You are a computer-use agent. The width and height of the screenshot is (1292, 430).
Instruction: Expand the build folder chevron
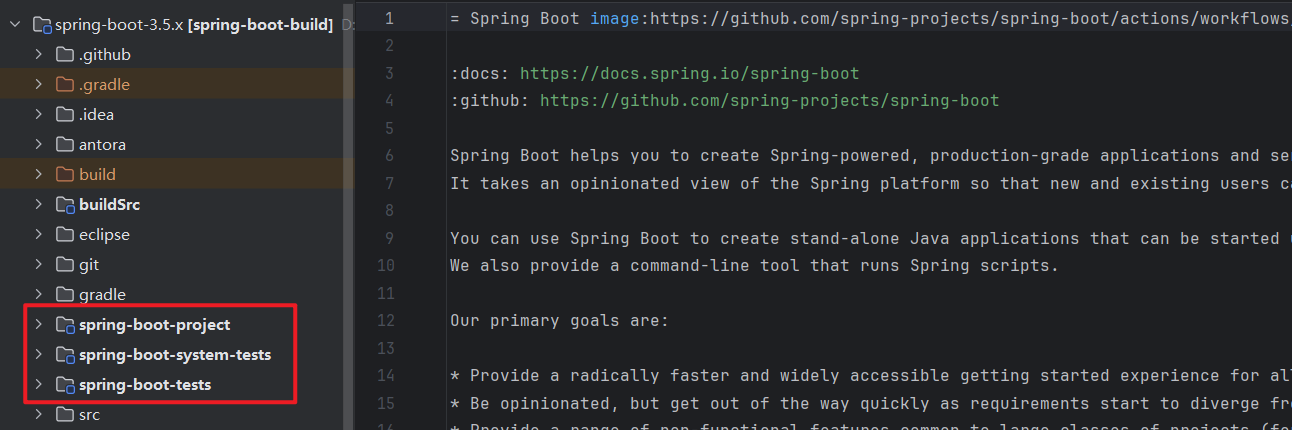pos(38,174)
